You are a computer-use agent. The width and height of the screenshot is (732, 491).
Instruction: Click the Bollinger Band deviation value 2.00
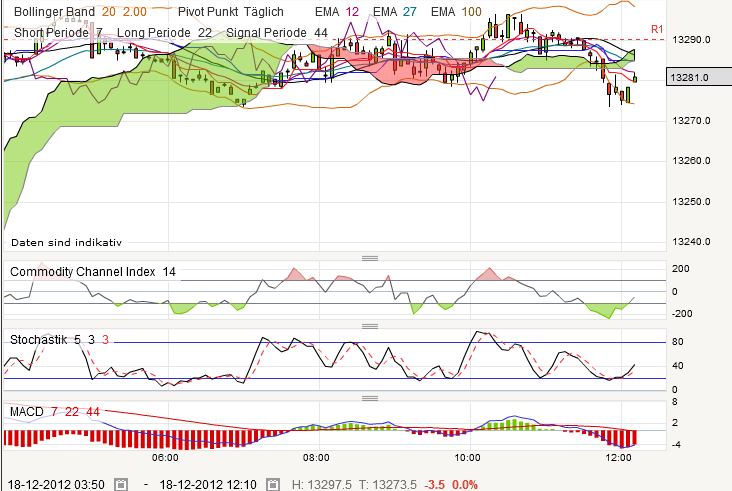134,12
